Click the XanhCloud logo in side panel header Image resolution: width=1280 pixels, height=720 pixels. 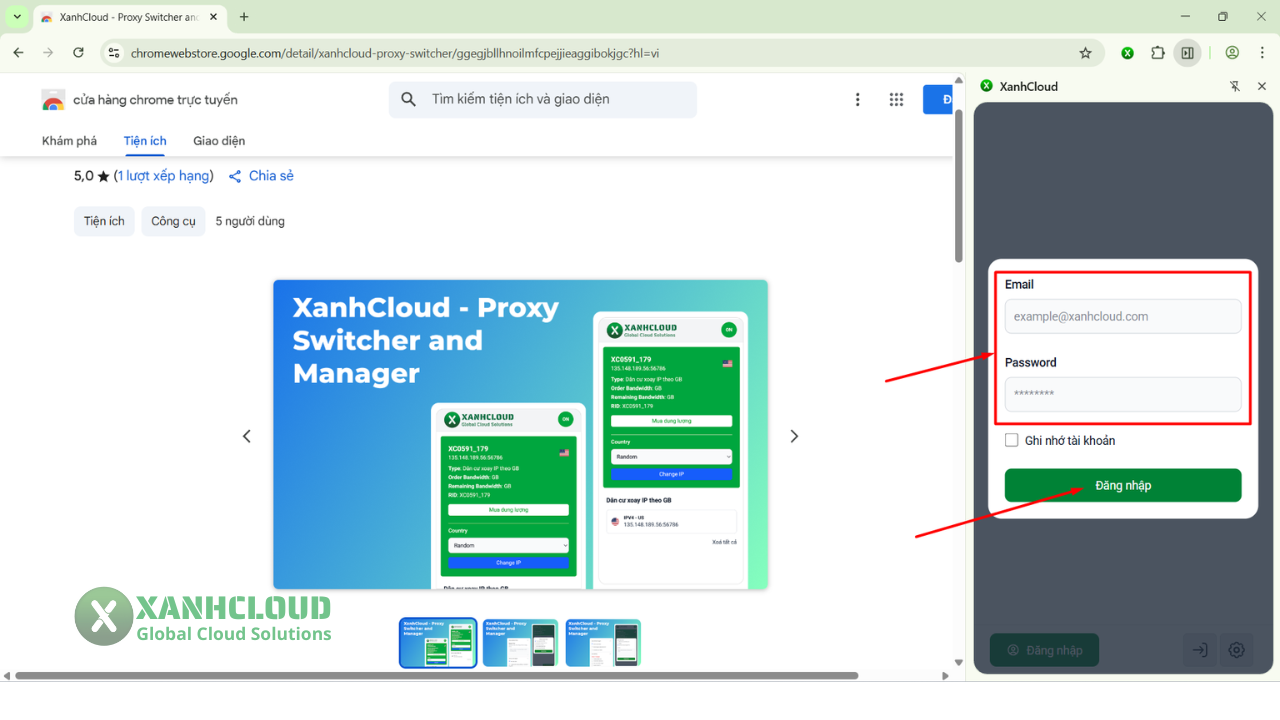point(987,86)
